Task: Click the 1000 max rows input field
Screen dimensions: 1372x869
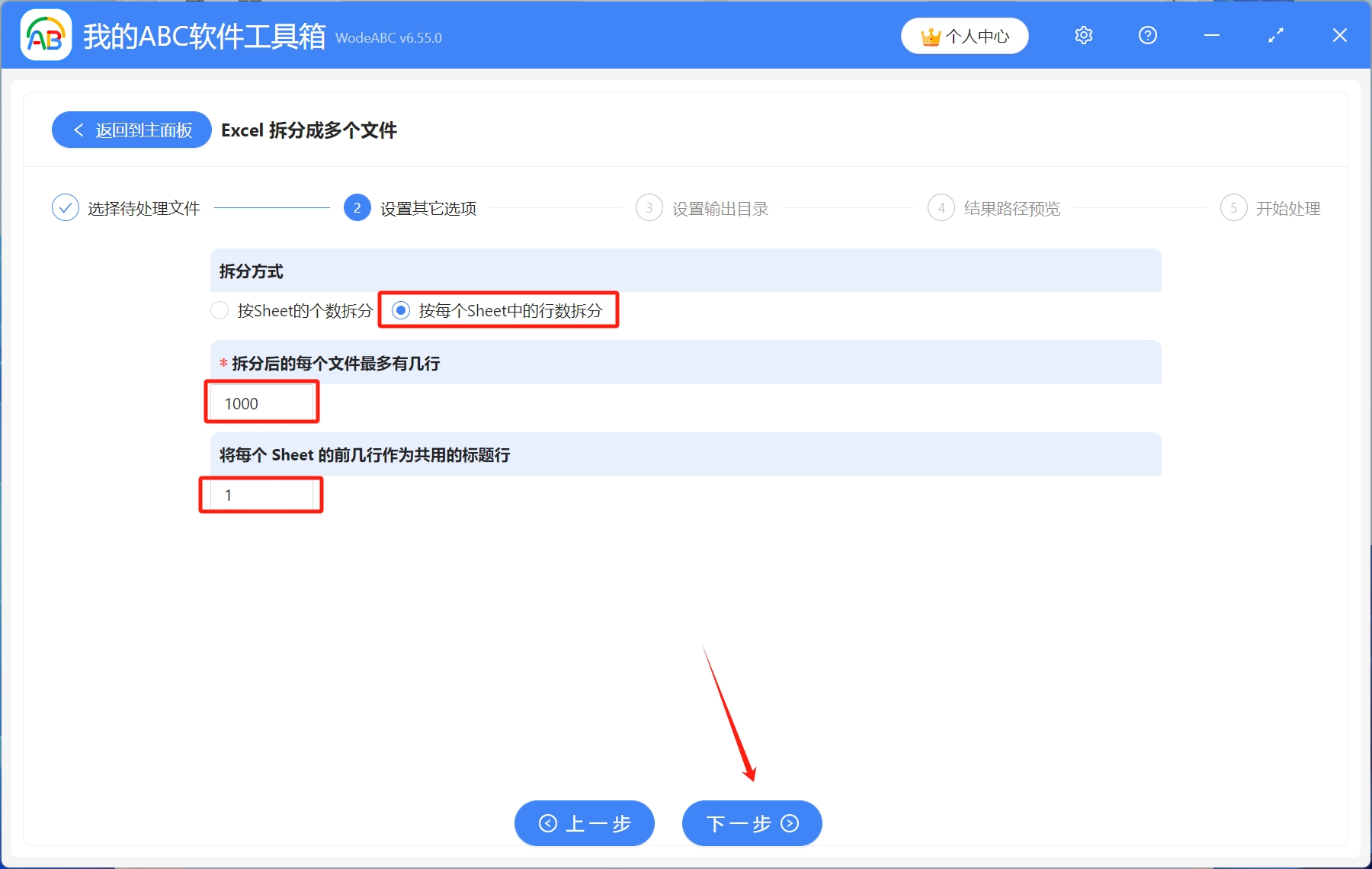Action: tap(261, 402)
